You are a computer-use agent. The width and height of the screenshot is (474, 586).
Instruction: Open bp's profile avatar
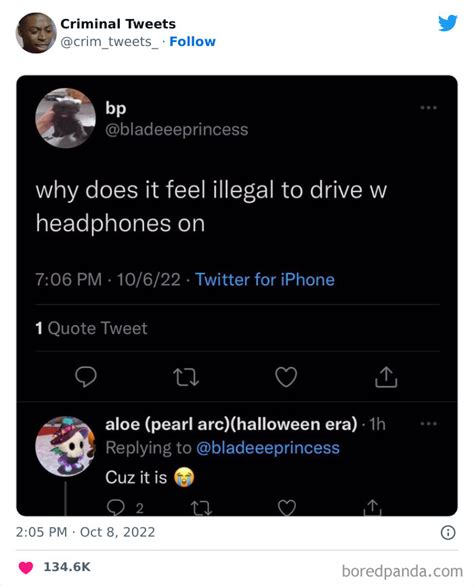(65, 118)
